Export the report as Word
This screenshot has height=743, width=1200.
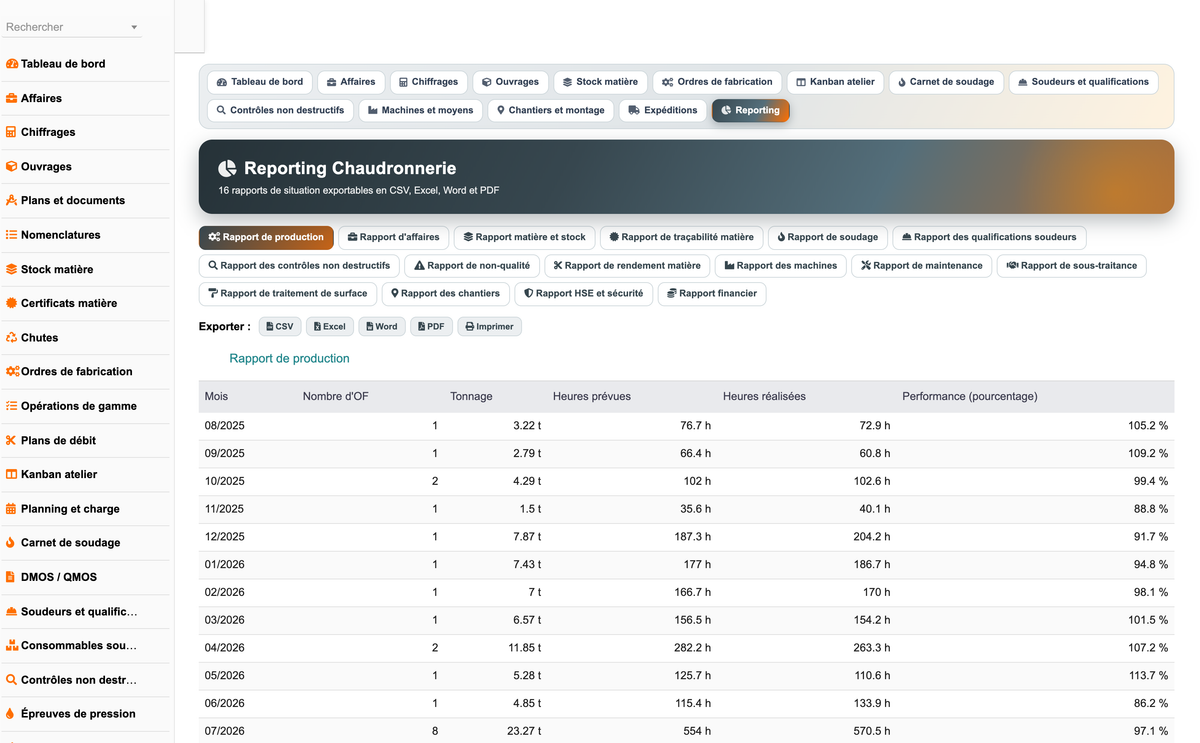(x=382, y=327)
